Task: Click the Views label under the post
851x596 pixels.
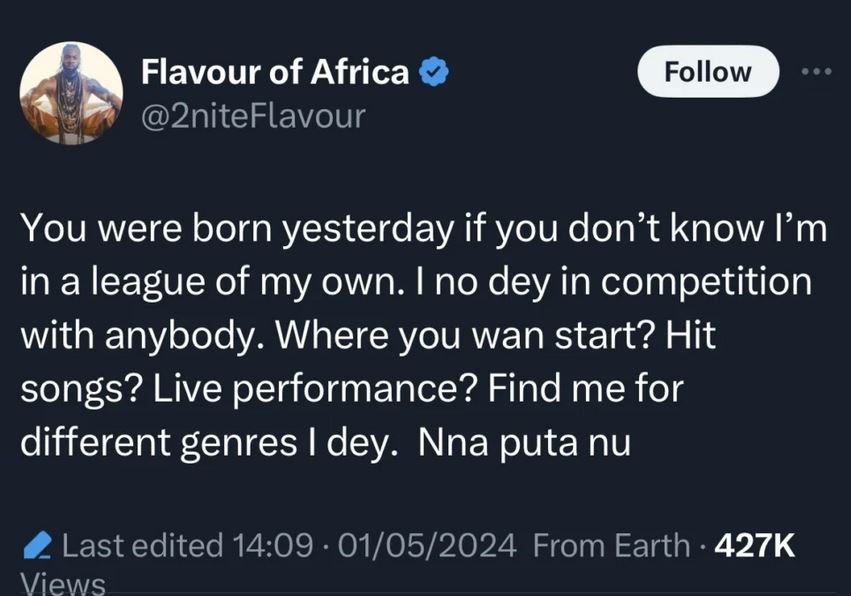Action: click(x=62, y=583)
